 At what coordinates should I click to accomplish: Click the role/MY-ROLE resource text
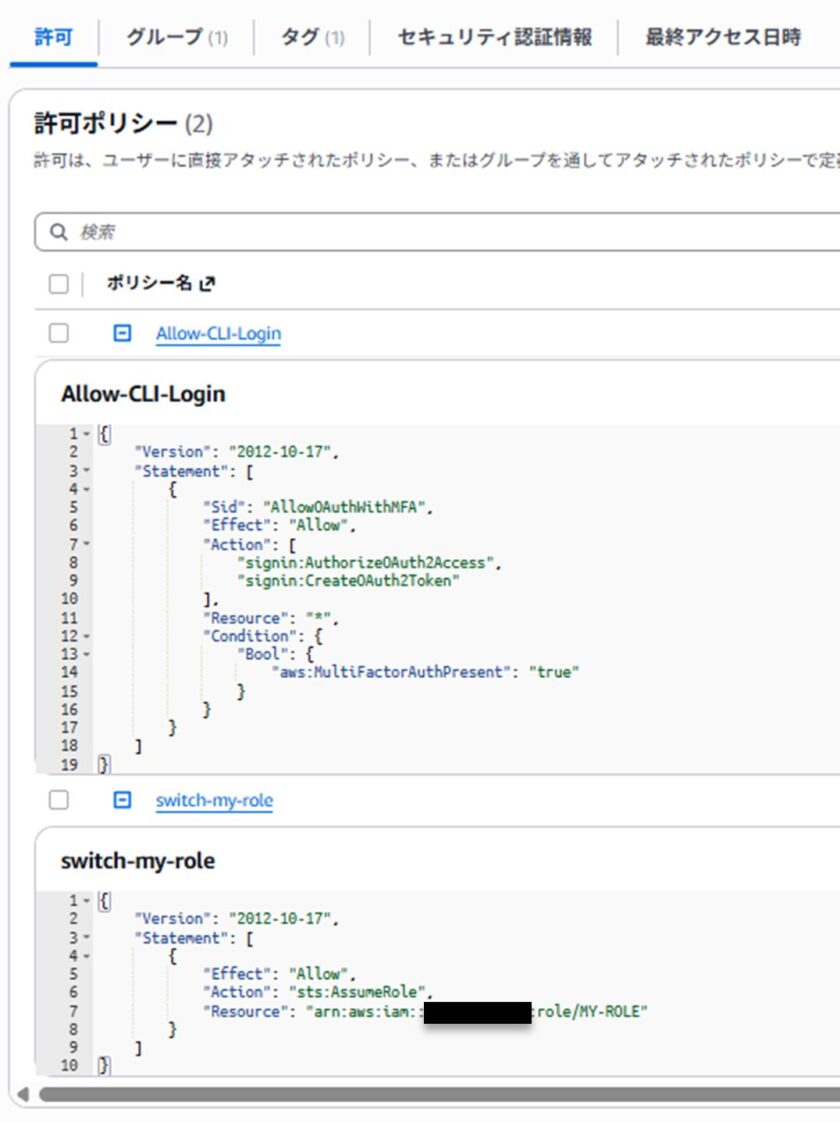point(592,1011)
